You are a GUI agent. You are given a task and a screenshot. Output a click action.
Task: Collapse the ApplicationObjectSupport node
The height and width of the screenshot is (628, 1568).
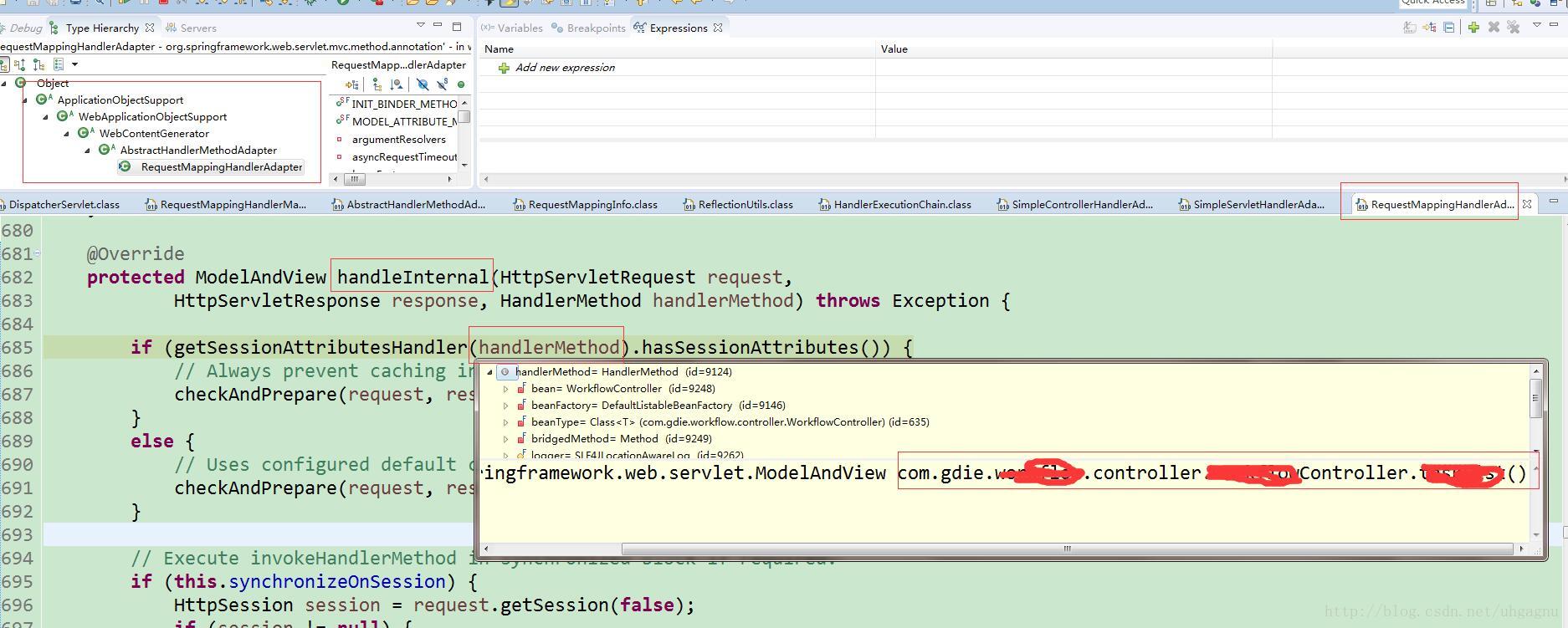click(x=24, y=100)
